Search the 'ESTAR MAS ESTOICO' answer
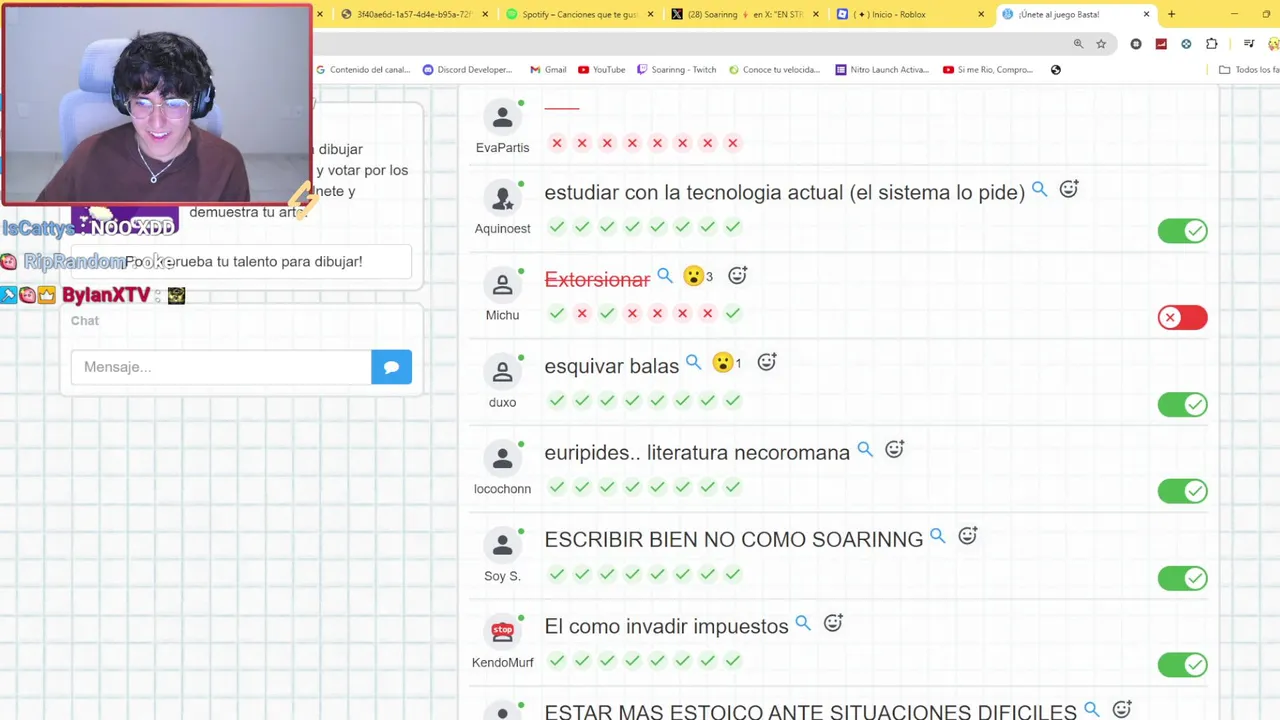Viewport: 1280px width, 720px height. [x=1092, y=709]
